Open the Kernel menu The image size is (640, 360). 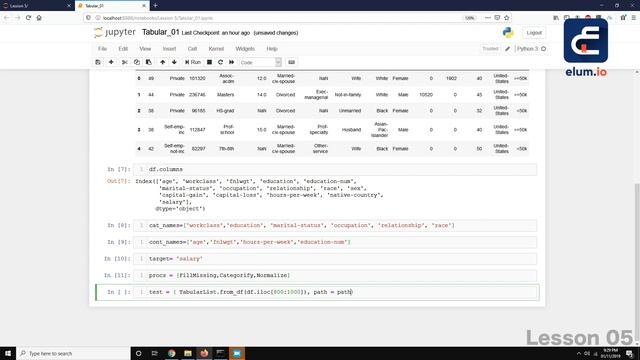[x=216, y=49]
